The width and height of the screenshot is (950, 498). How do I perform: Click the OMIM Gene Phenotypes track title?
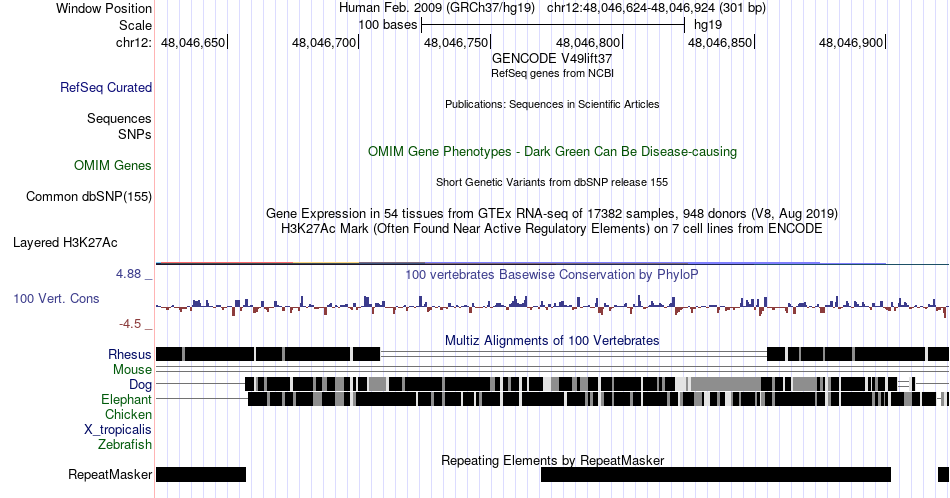coord(552,151)
